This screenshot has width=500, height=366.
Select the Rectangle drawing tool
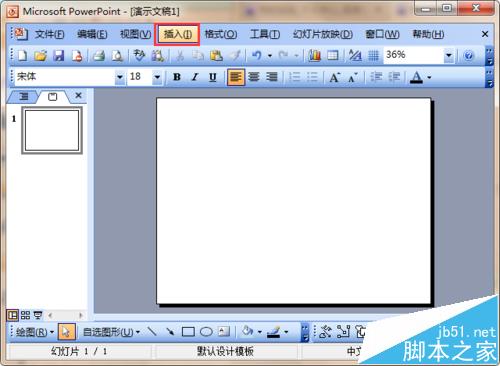tap(188, 332)
